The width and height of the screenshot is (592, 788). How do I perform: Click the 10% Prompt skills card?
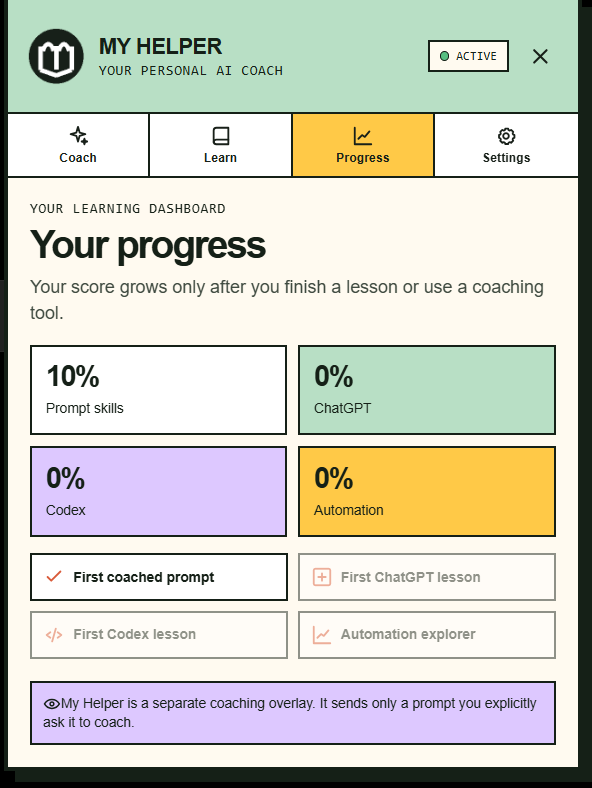tap(158, 390)
